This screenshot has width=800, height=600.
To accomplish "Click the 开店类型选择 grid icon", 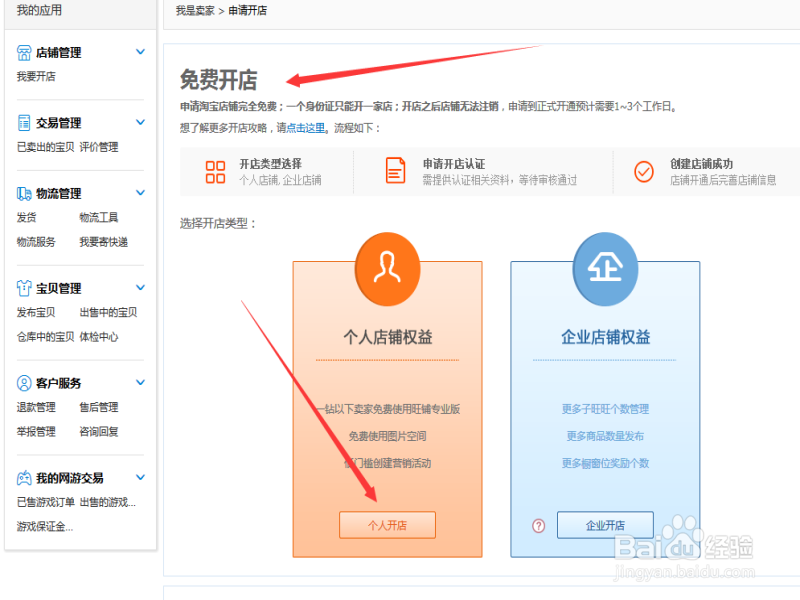I will click(x=215, y=172).
